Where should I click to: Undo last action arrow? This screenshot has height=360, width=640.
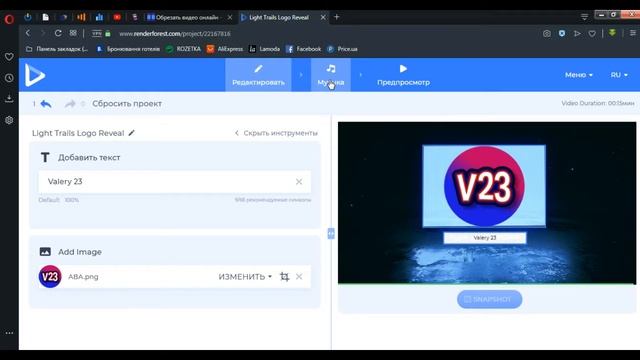(x=46, y=104)
